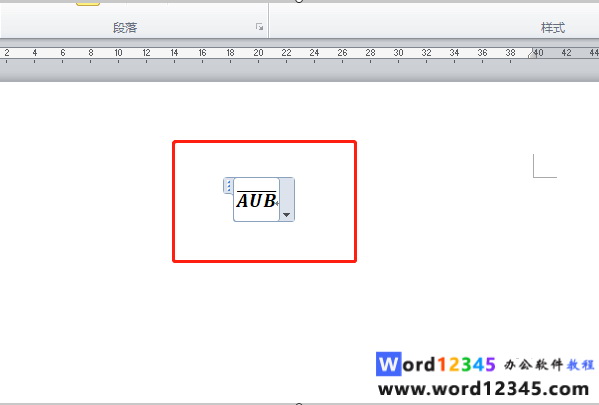
Task: Click the page margin corner mark
Action: tap(545, 166)
